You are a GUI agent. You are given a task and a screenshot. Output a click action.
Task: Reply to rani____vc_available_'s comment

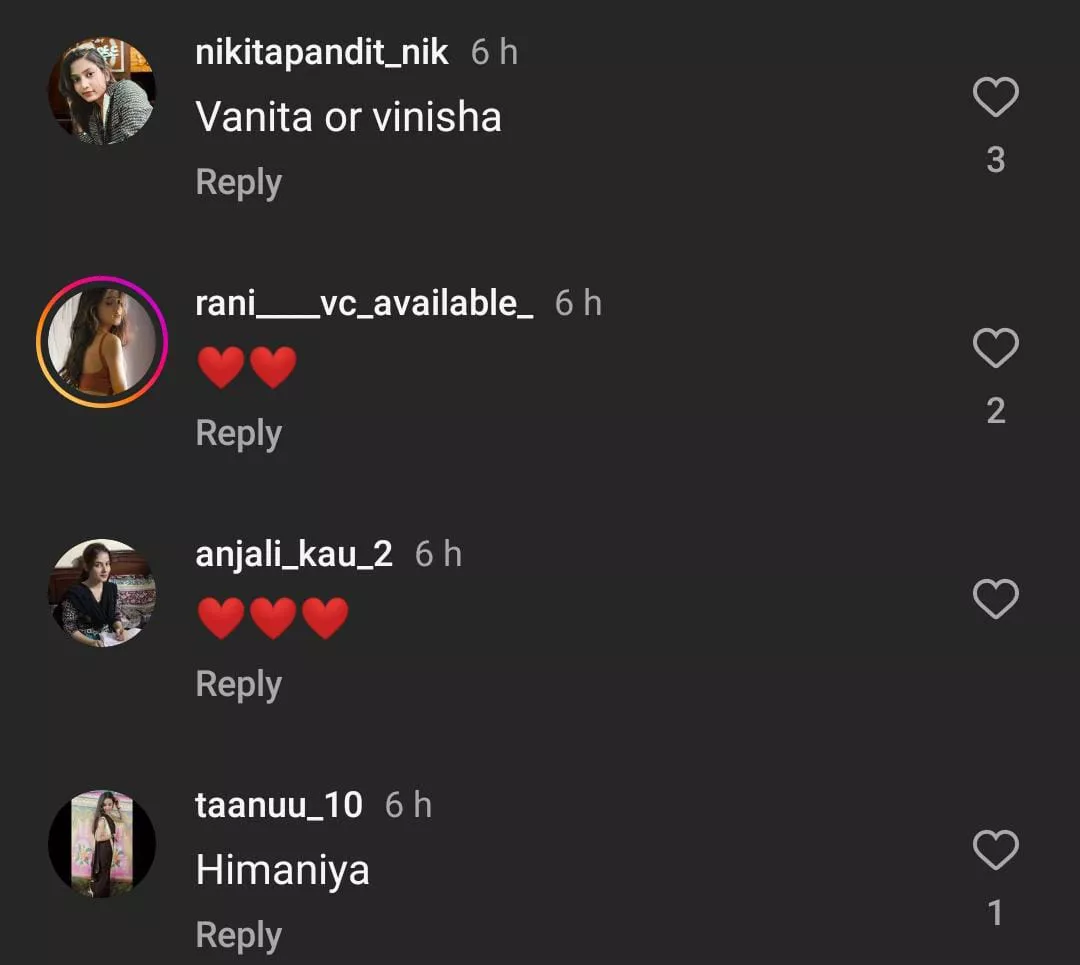point(238,433)
